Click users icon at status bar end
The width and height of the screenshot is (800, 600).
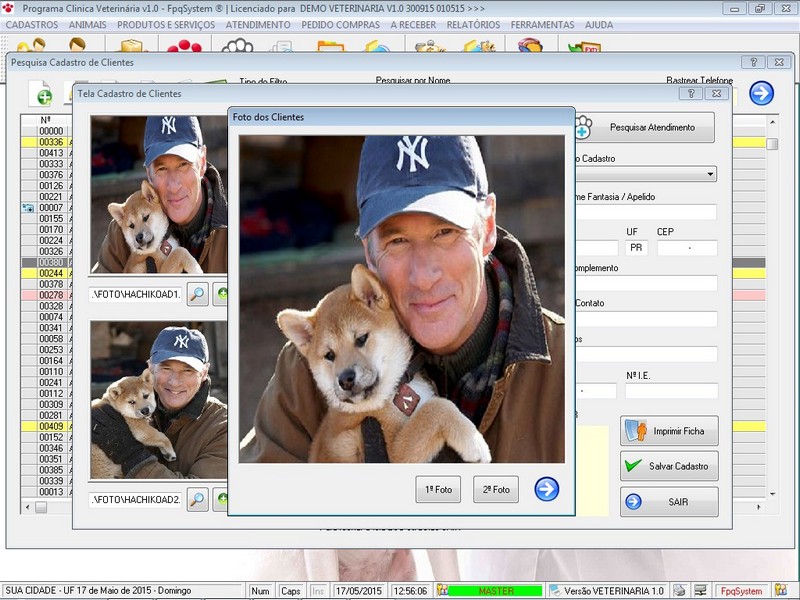pyautogui.click(x=781, y=590)
